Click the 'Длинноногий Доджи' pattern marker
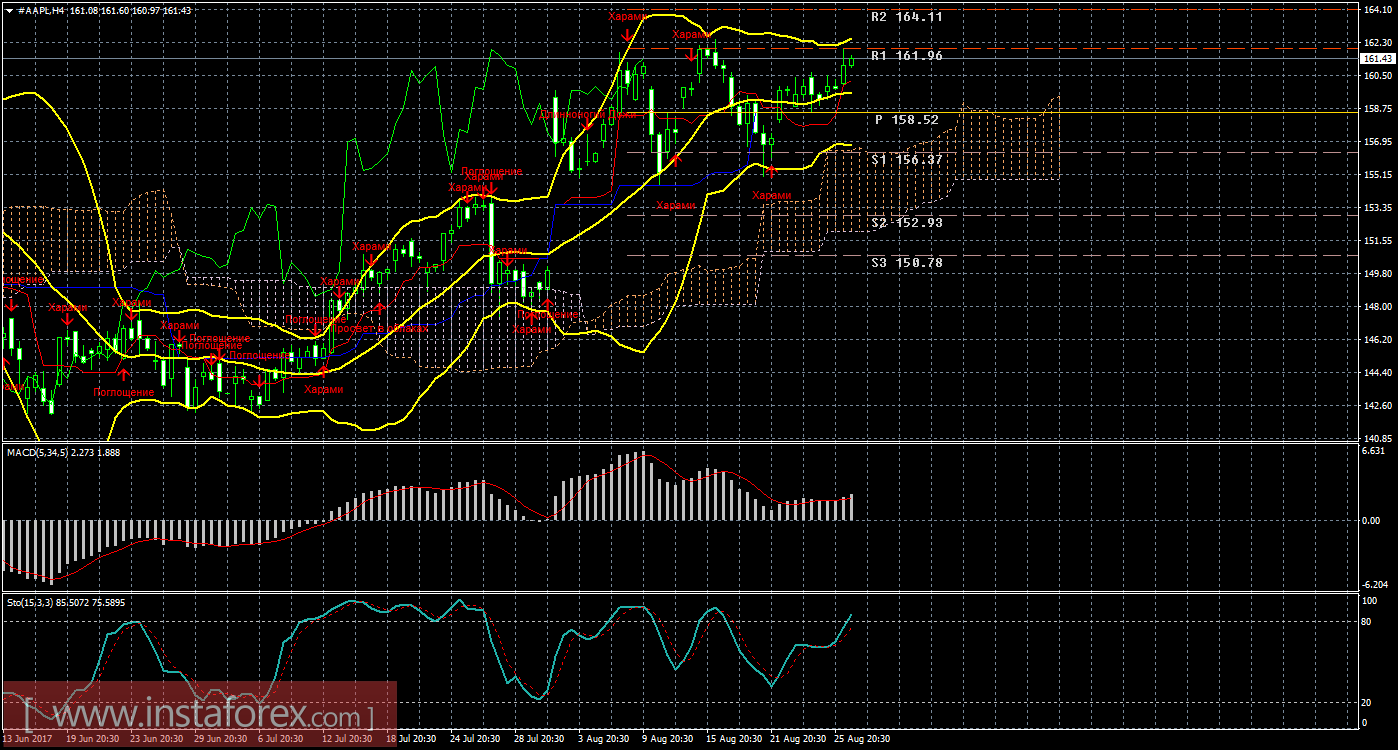The image size is (1398, 750). [588, 114]
